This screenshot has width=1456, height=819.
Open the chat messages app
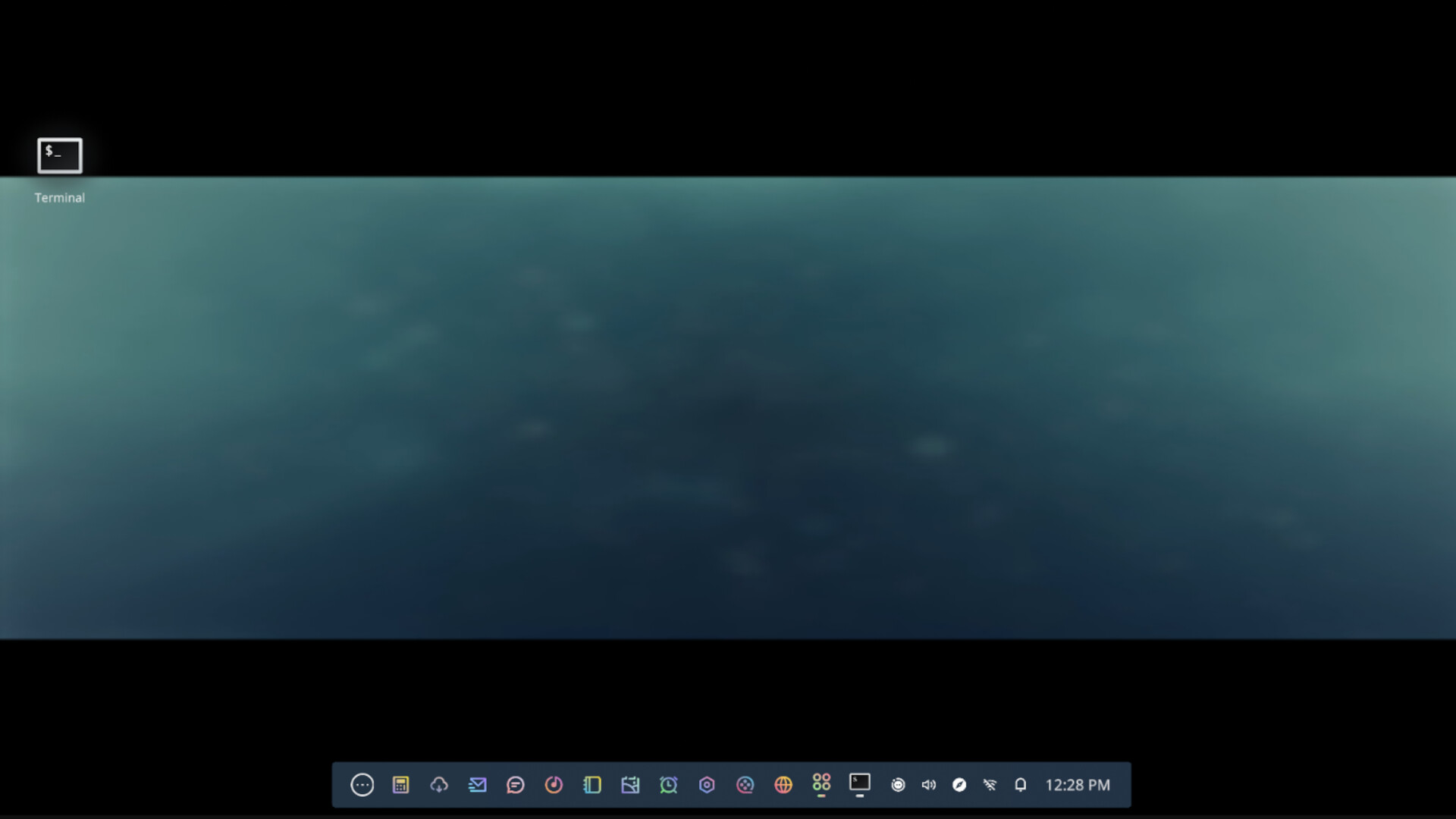pos(516,785)
